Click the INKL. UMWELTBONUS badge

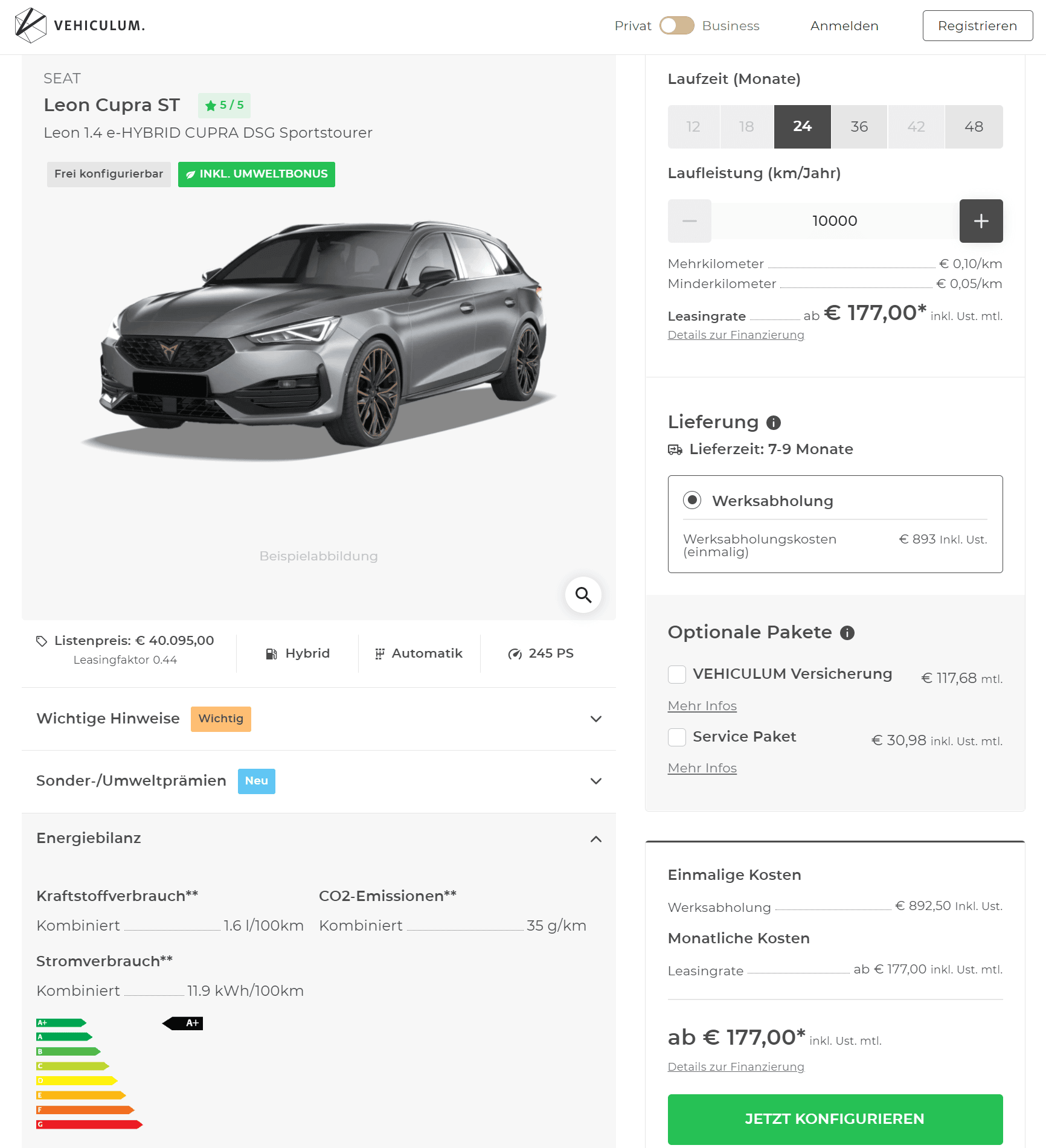coord(257,175)
